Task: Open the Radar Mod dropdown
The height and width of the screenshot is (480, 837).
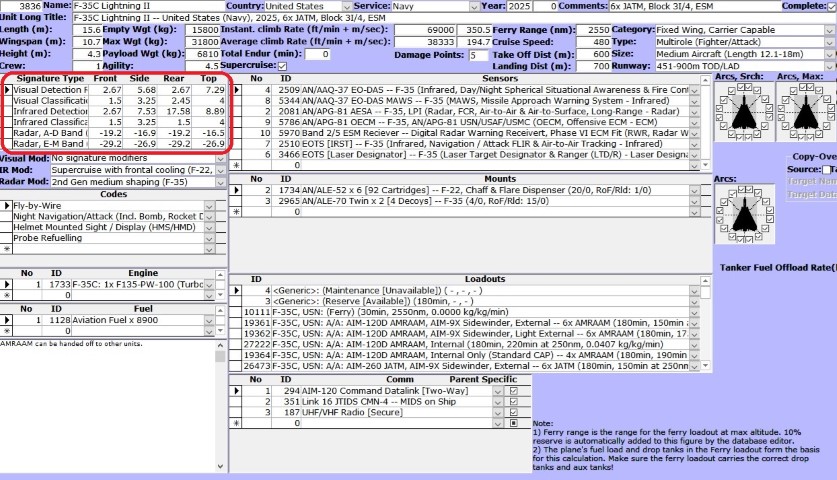Action: click(x=220, y=182)
